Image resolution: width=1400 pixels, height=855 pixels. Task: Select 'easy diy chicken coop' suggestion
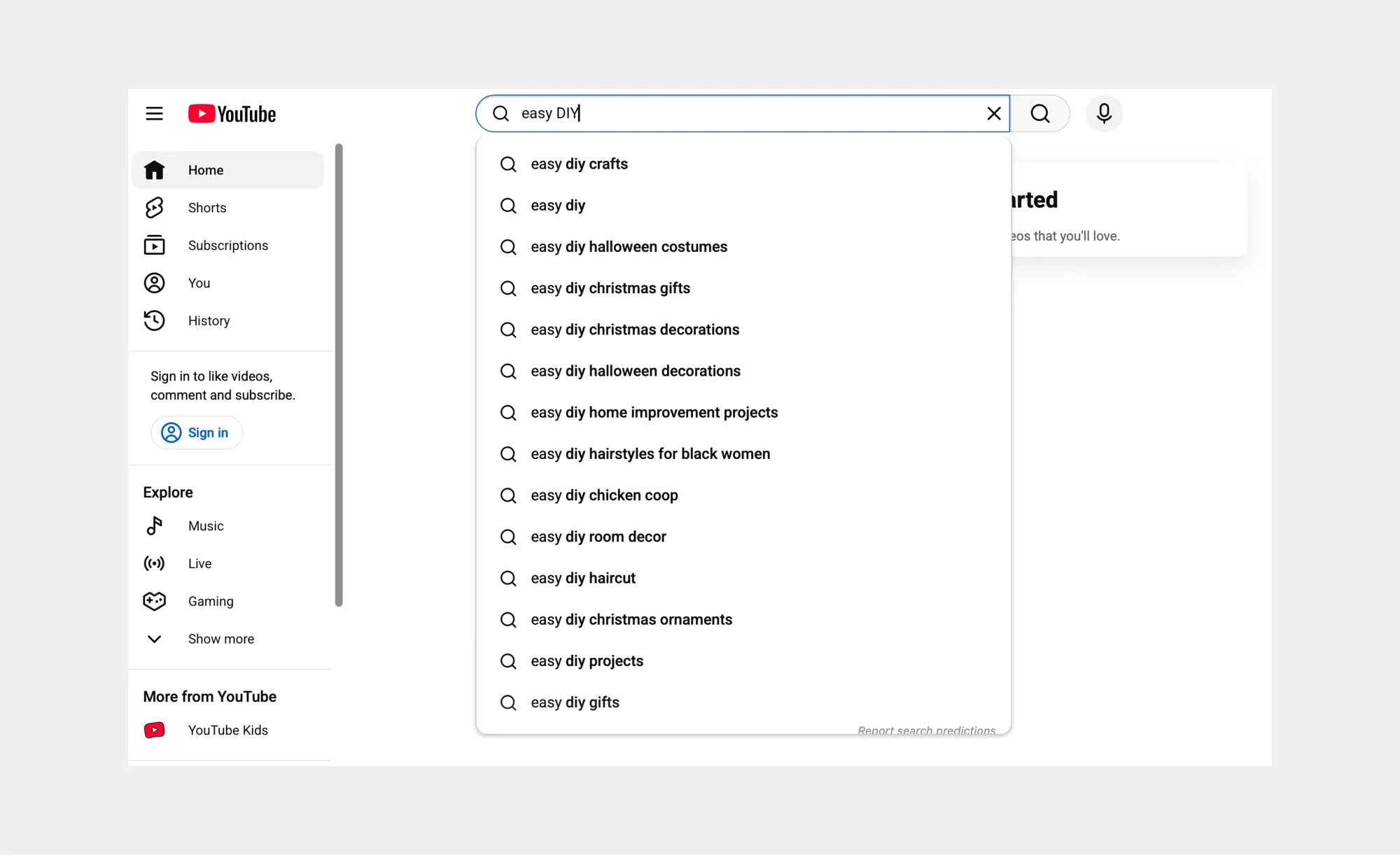[x=604, y=495]
